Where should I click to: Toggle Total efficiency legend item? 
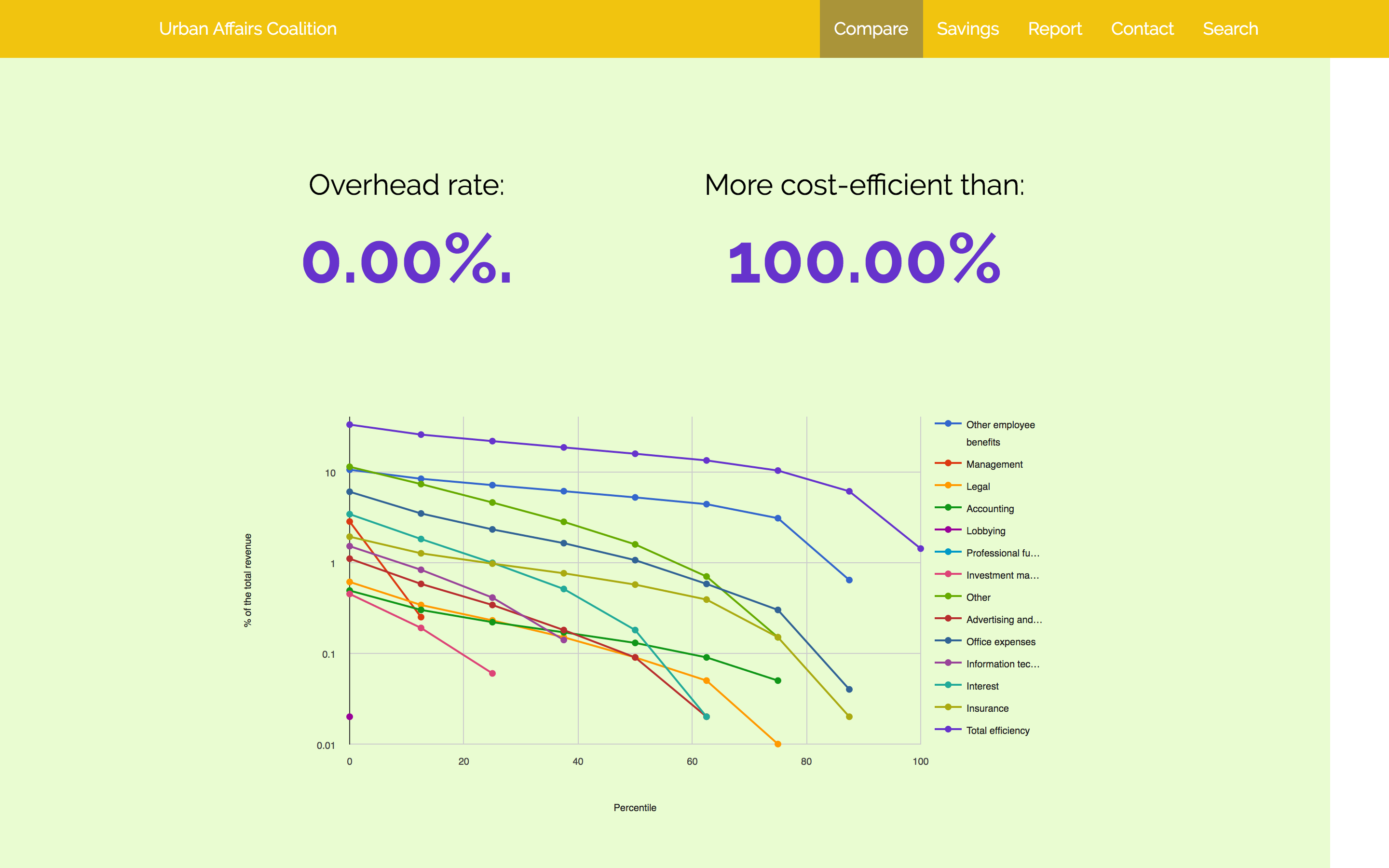[997, 731]
